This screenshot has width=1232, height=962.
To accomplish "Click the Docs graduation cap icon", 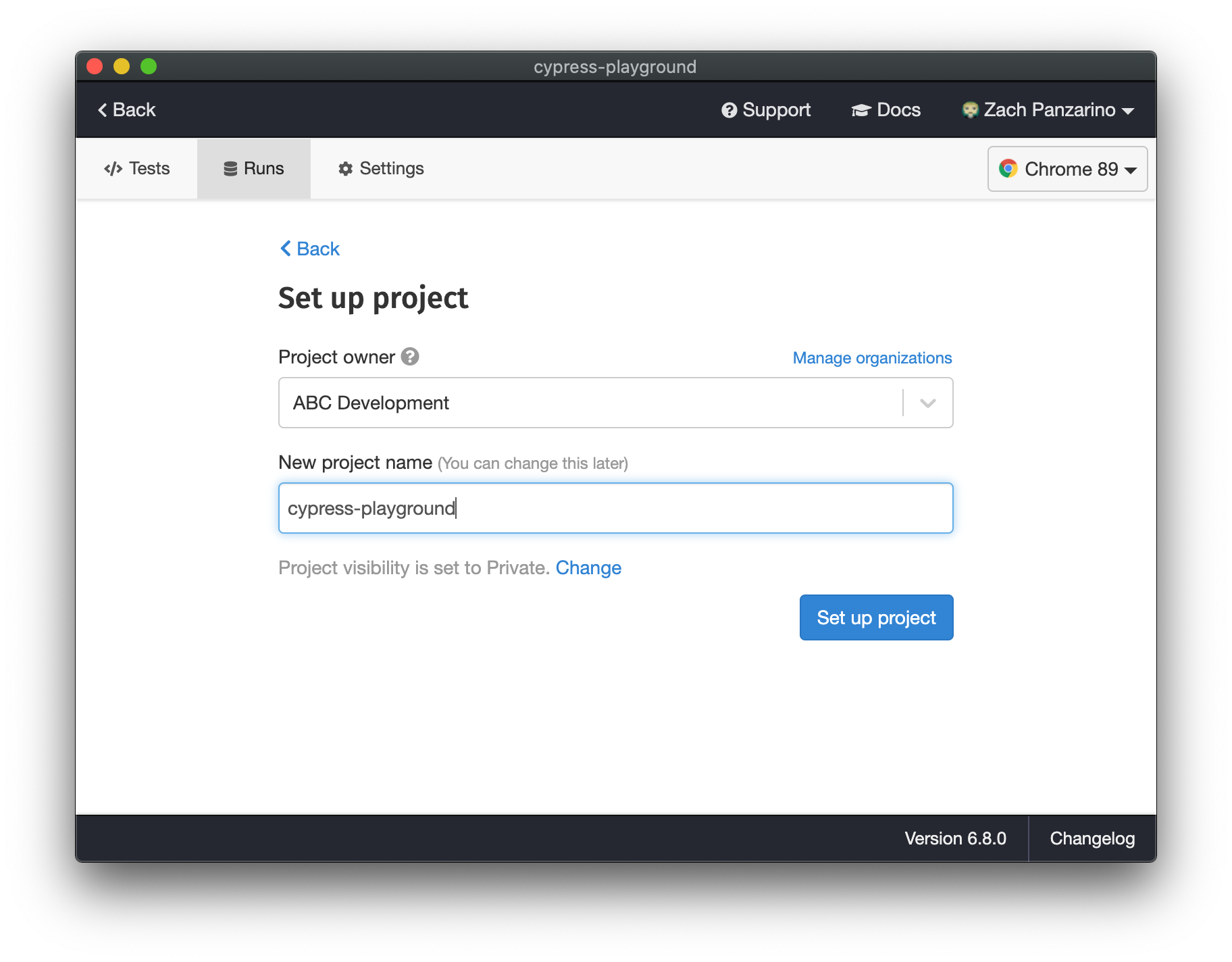I will 860,109.
